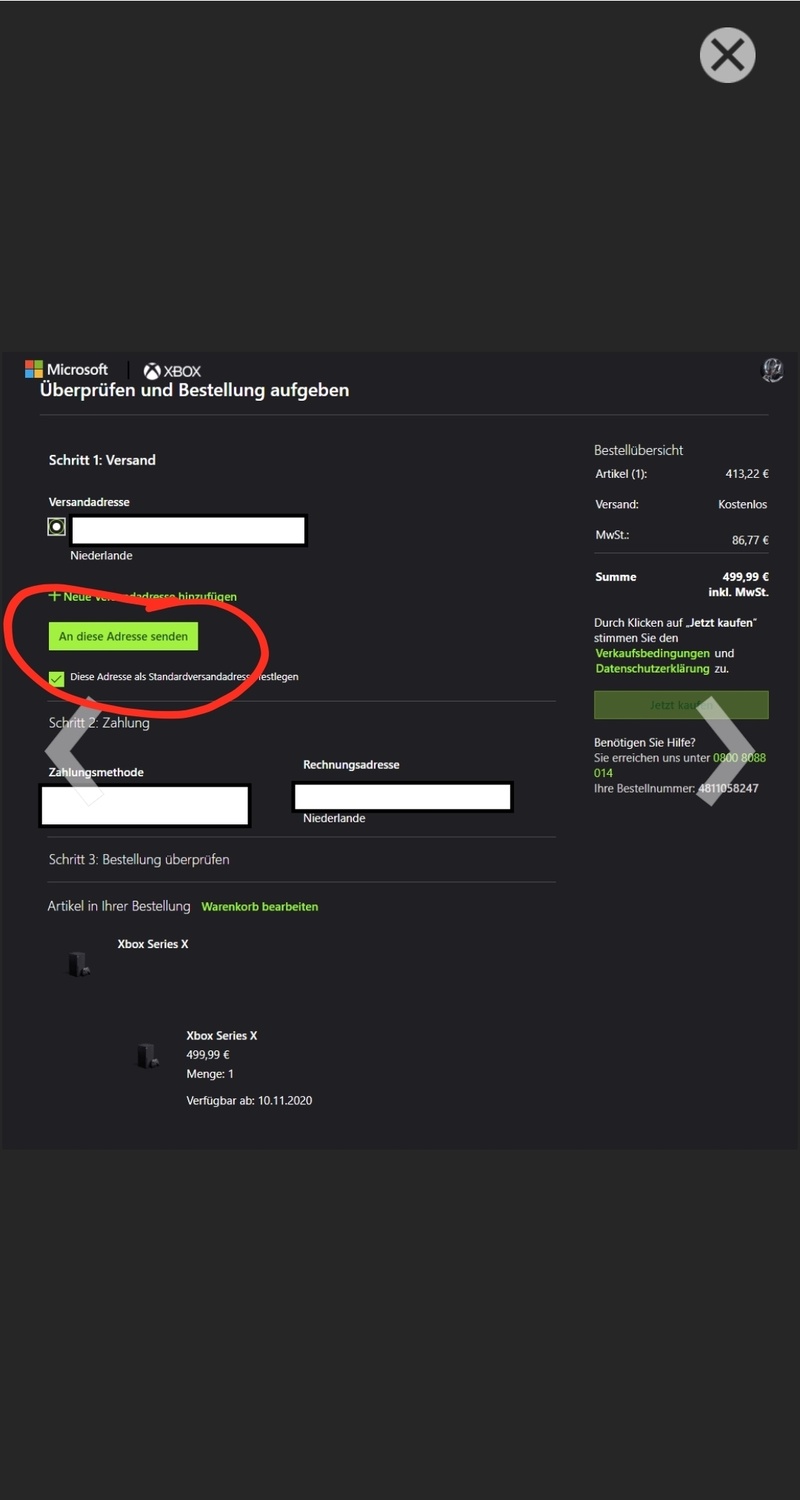Click the 0800 8088 014 help phone number
Viewport: 800px width, 1500px height.
pos(680,765)
